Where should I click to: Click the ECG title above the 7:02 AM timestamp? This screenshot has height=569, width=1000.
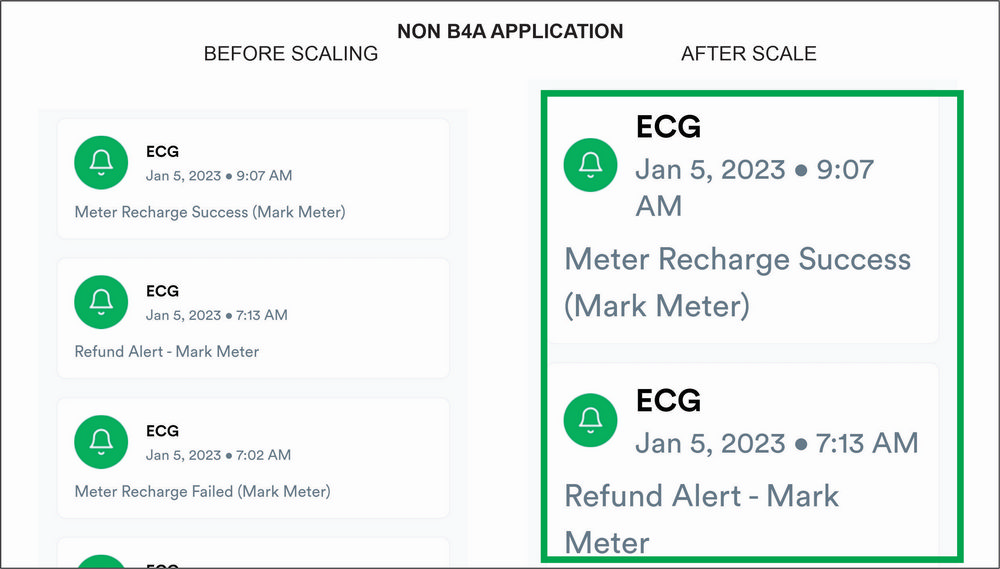click(162, 431)
